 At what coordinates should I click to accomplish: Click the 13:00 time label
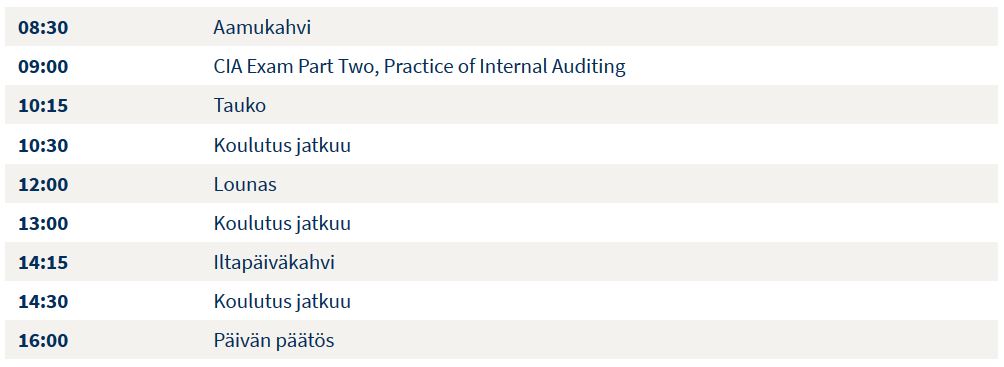tap(43, 224)
